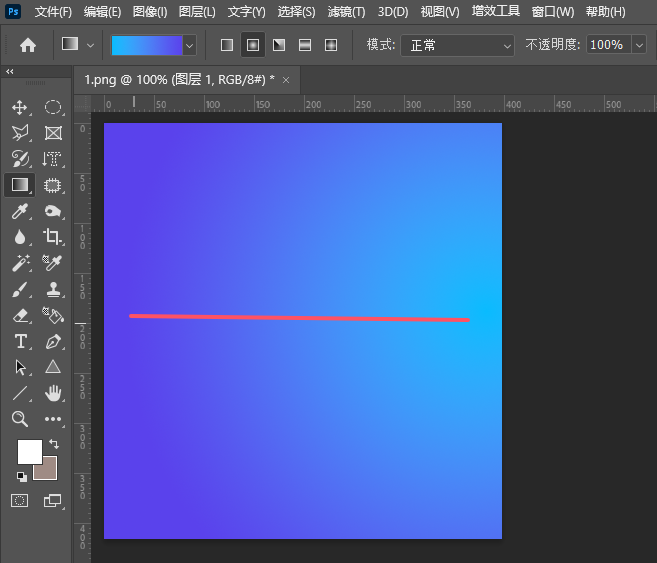Open the 图层(L) menu
Screen dimensions: 657x563
[197, 12]
